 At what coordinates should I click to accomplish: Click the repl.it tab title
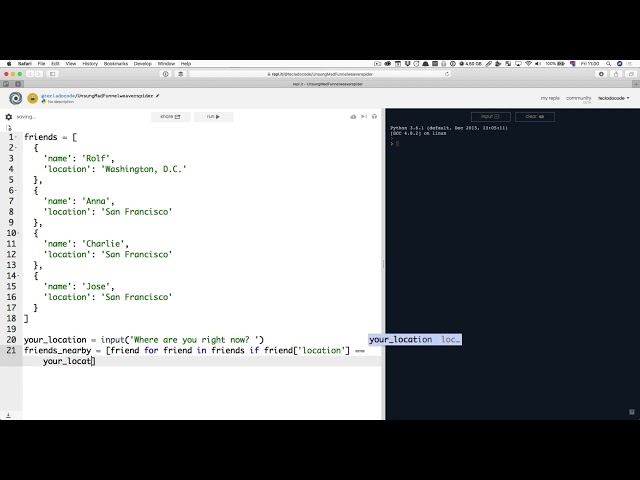[x=328, y=84]
